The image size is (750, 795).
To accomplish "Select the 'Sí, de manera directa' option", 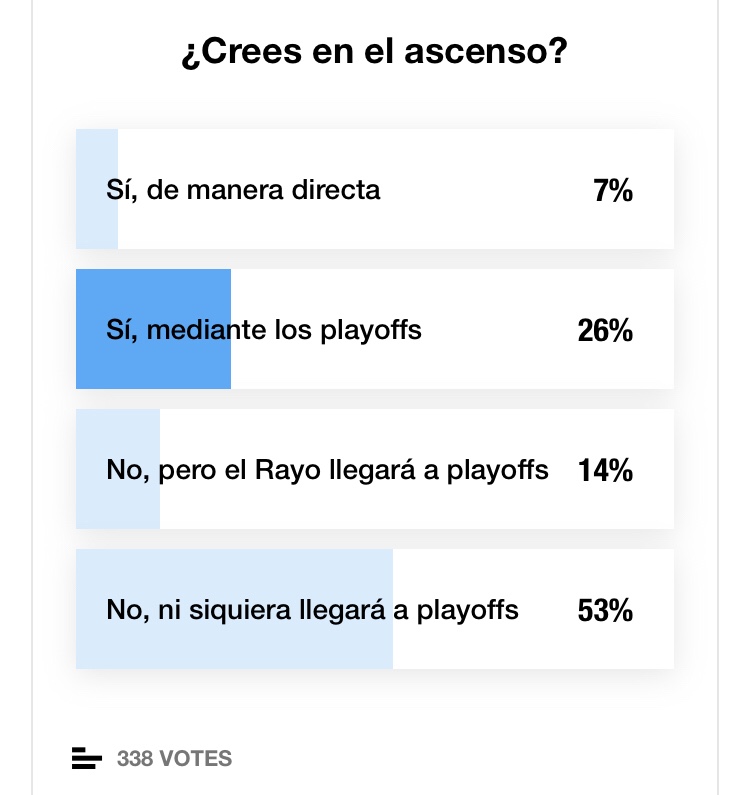I will (243, 189).
